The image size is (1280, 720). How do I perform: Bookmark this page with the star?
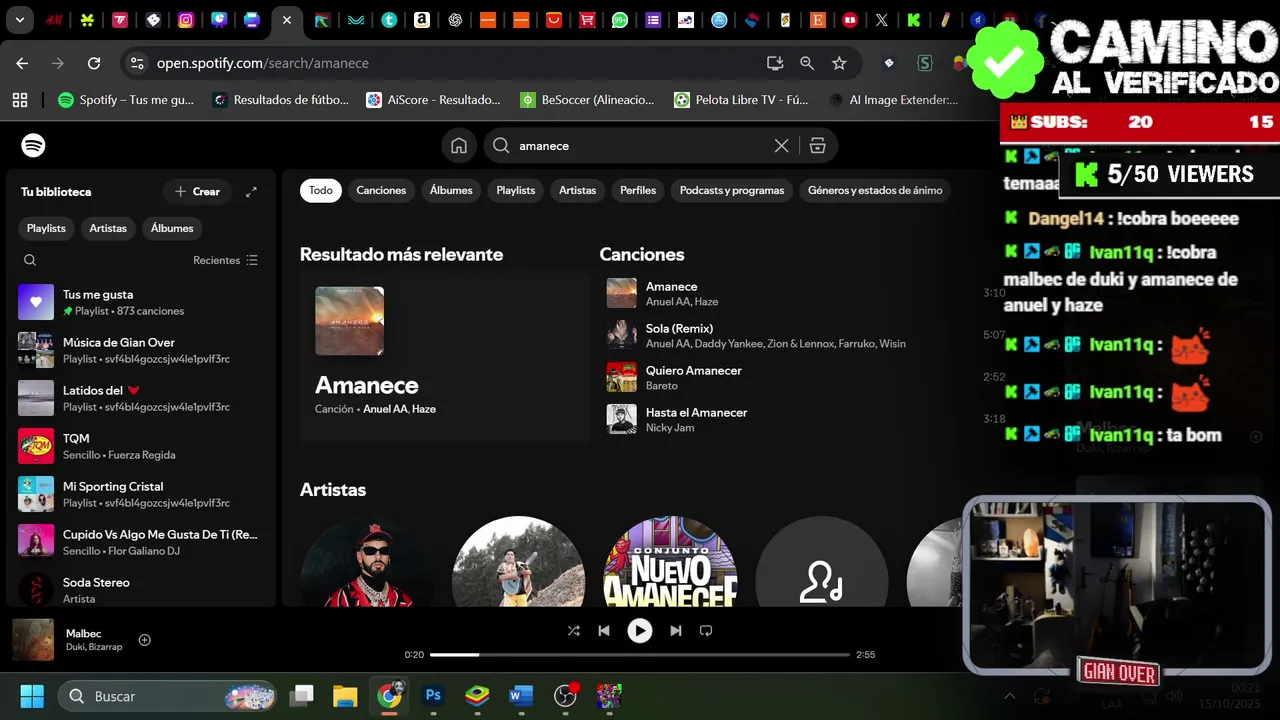pos(839,63)
